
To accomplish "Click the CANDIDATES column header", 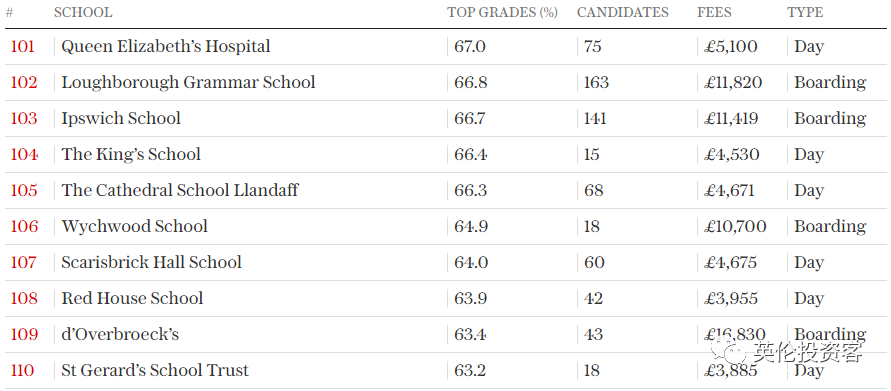I will click(x=623, y=13).
